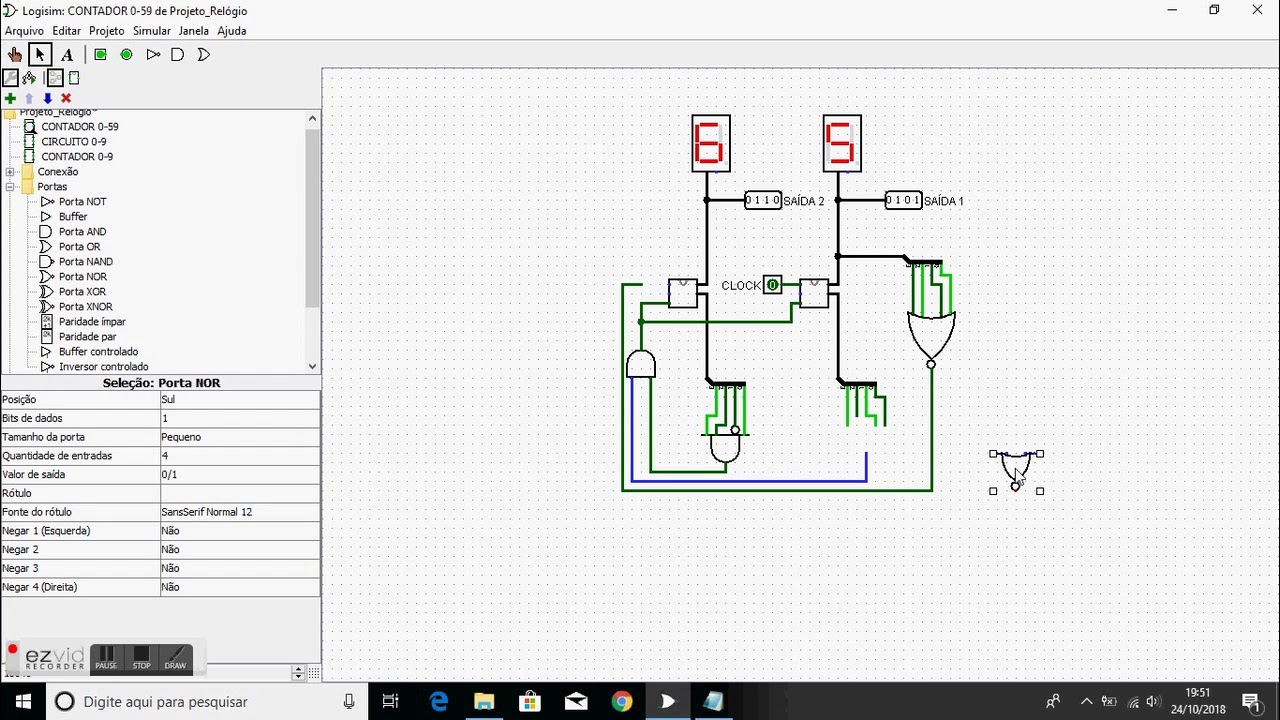Toggle Negar 4 (Direita) value

[240, 587]
